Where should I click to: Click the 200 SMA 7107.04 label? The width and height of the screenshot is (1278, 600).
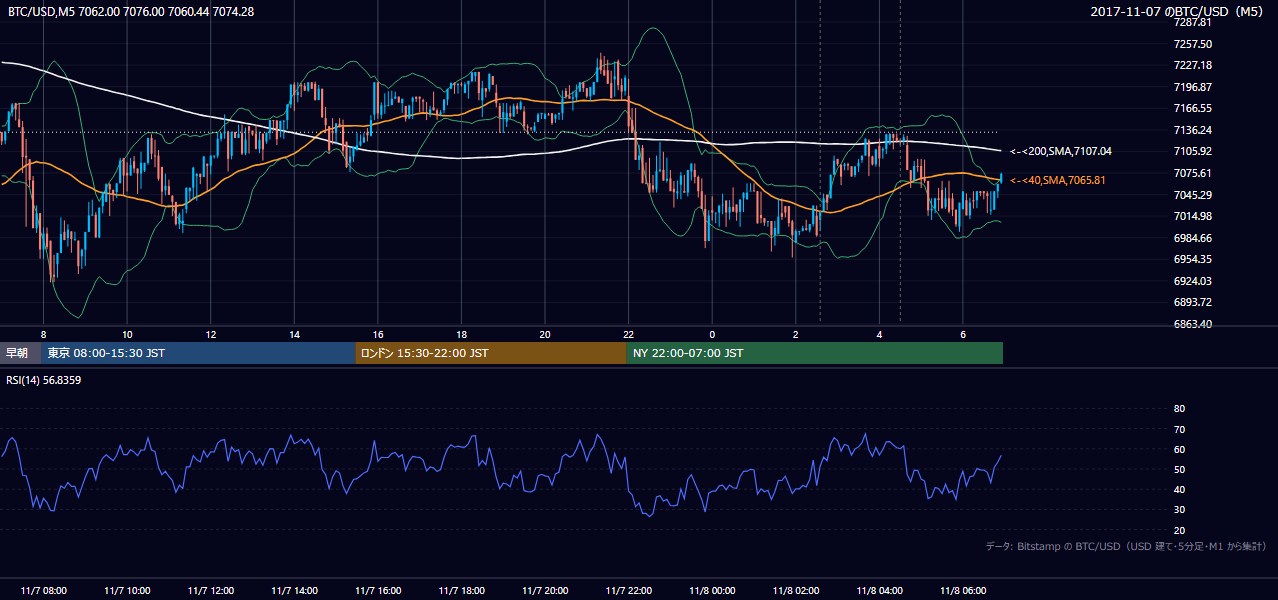tap(1060, 151)
